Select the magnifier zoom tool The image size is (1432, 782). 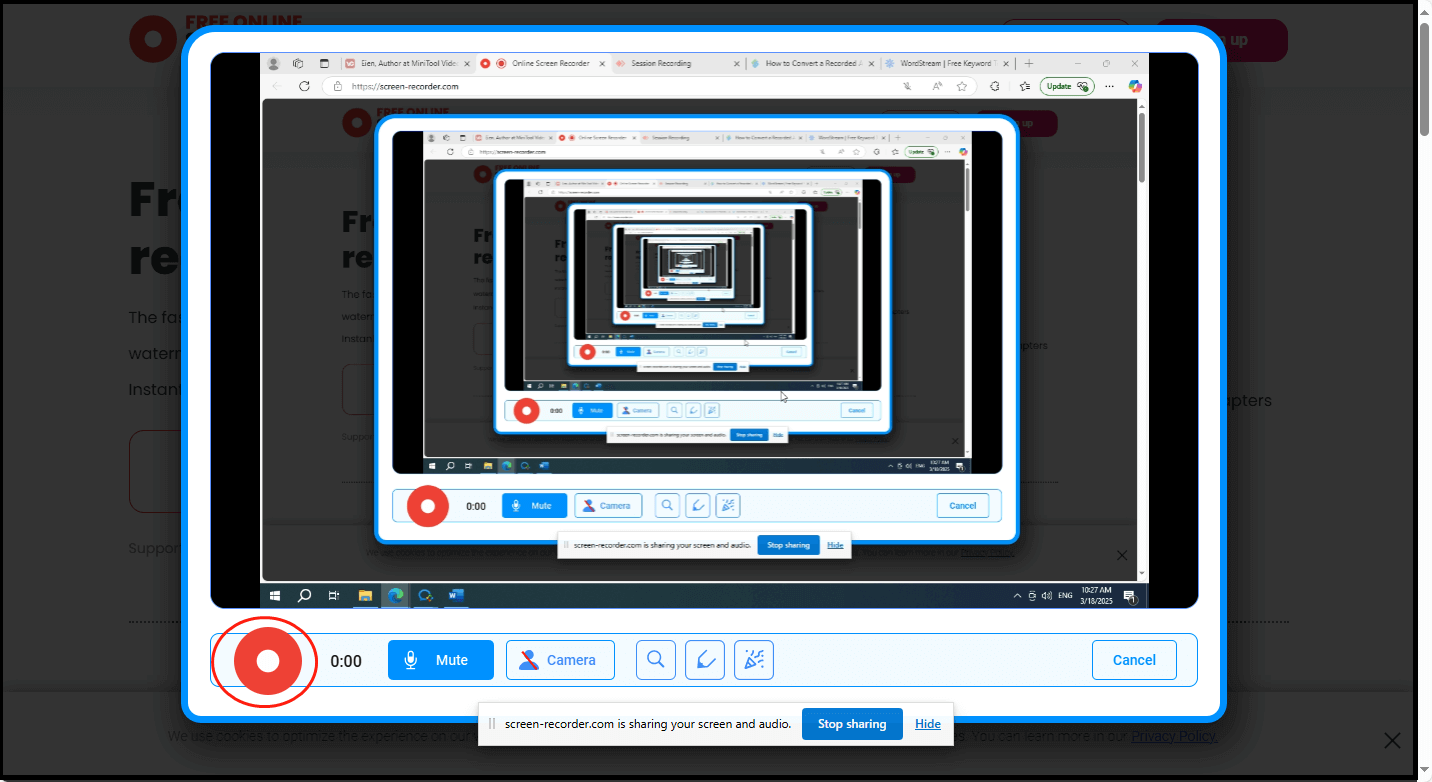pos(655,659)
